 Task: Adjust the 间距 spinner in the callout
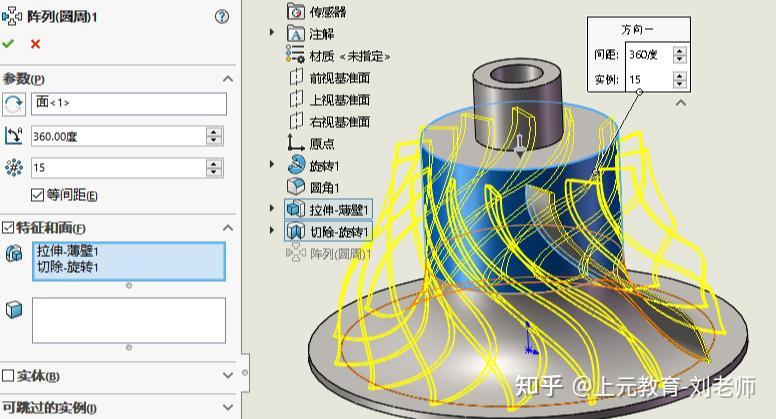coord(680,54)
